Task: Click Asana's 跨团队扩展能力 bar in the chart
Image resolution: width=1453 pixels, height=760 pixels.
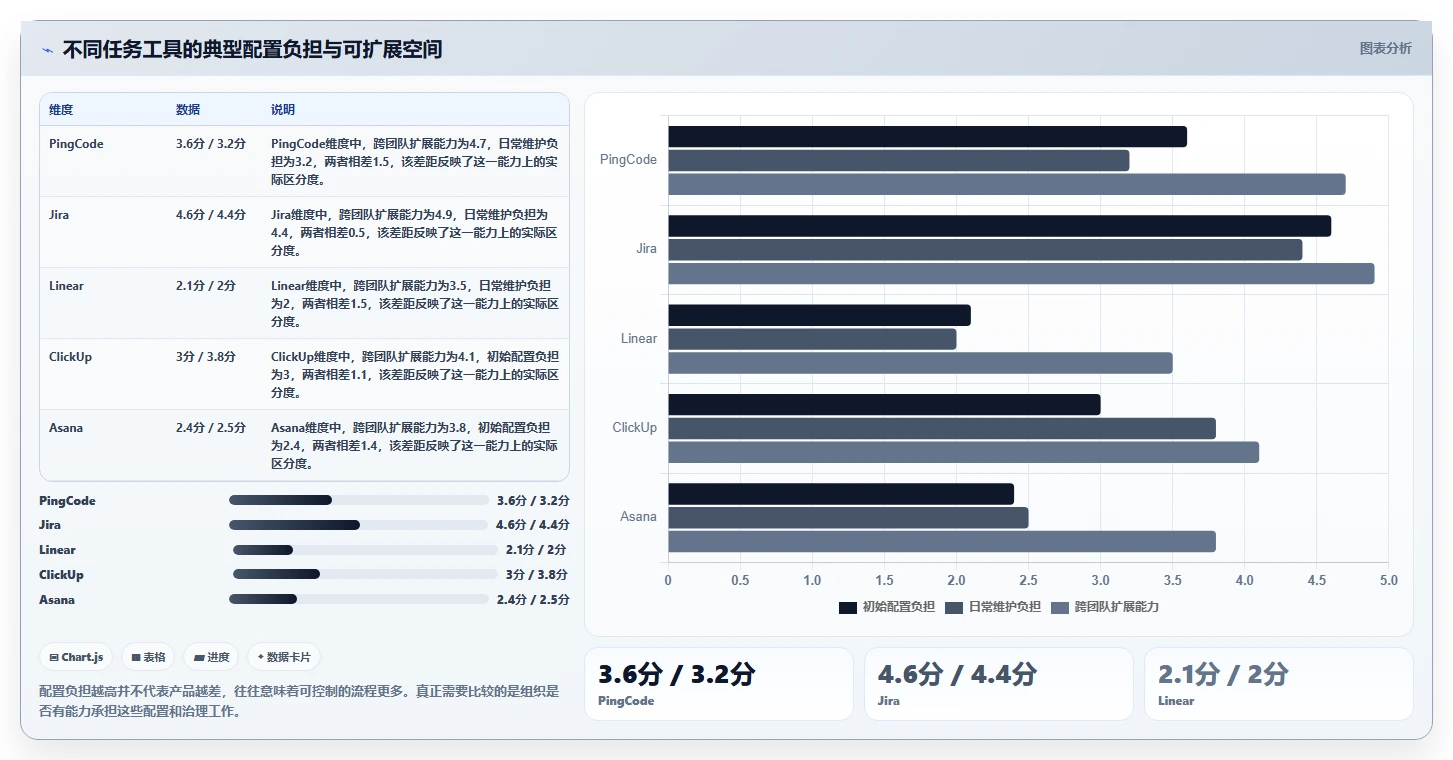Action: pos(942,541)
